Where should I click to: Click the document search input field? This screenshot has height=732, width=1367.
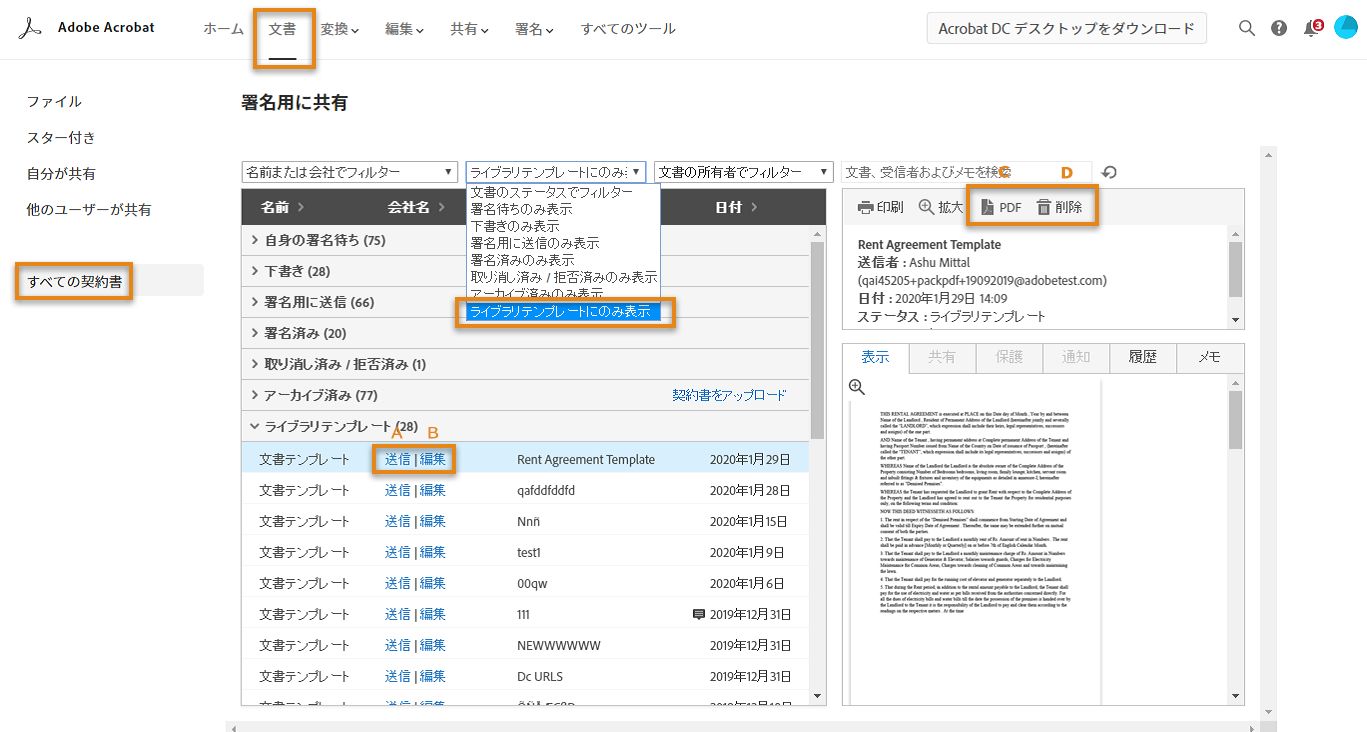965,172
